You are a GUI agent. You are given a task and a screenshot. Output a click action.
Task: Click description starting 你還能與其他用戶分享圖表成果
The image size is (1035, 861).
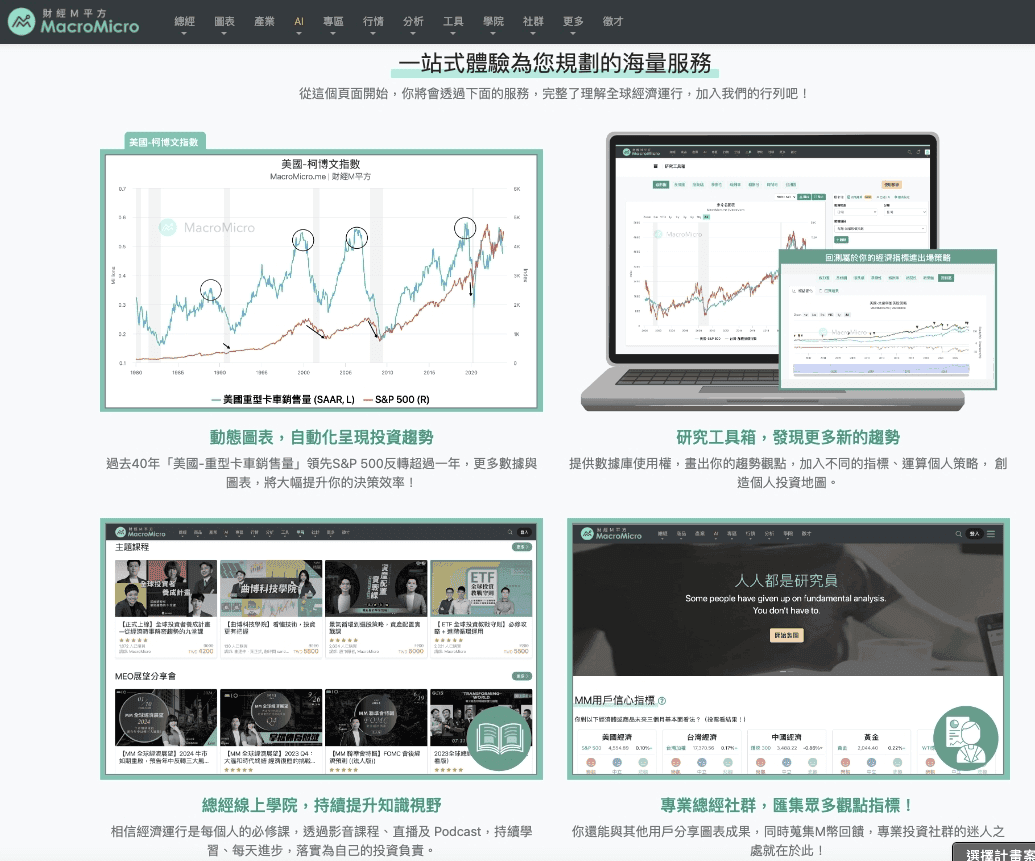pyautogui.click(x=788, y=841)
